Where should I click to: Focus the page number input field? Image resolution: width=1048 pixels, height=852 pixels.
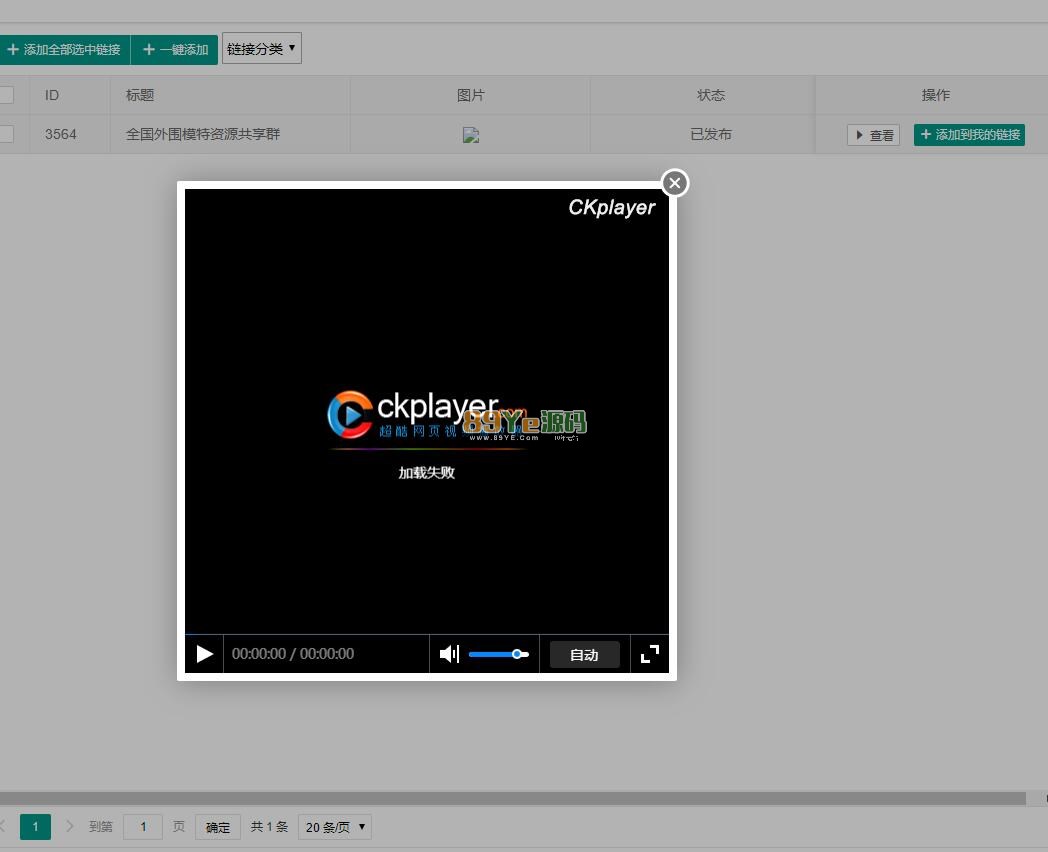click(x=143, y=827)
